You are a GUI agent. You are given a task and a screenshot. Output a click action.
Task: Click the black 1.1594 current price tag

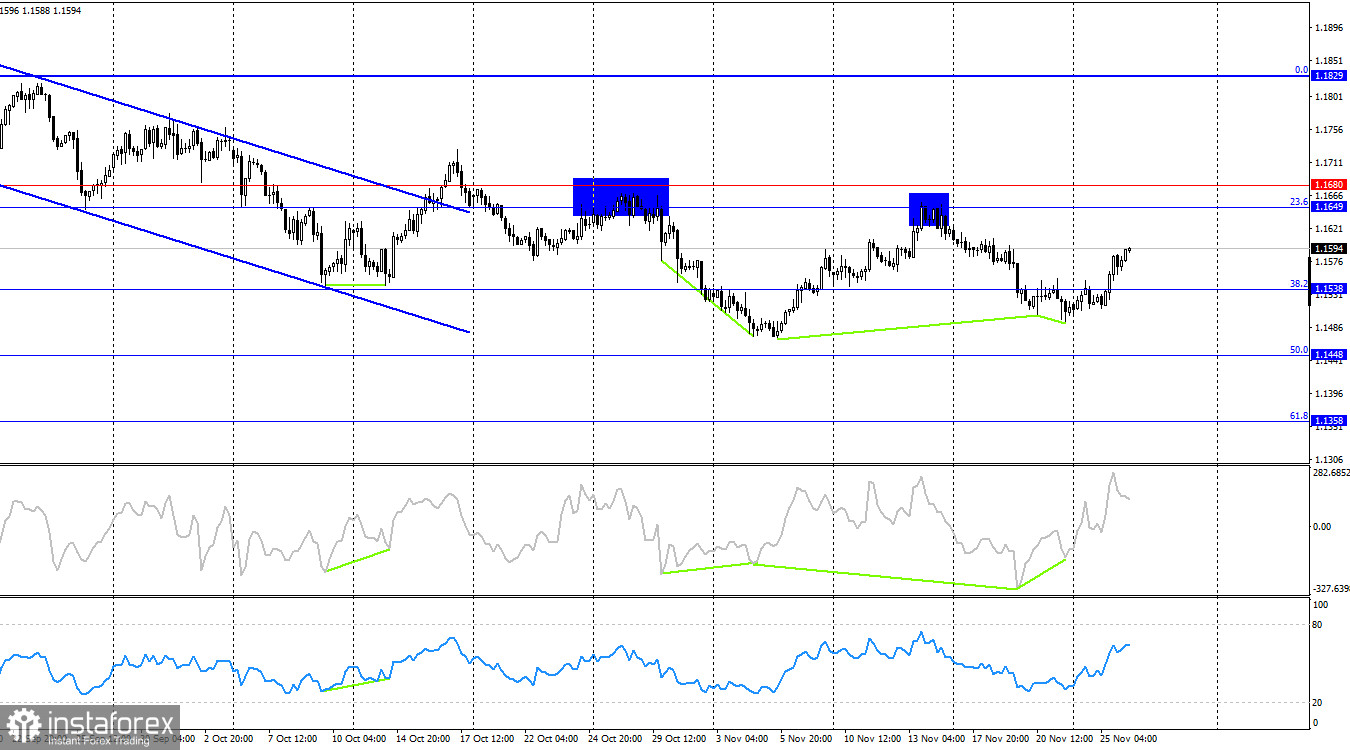click(1328, 248)
